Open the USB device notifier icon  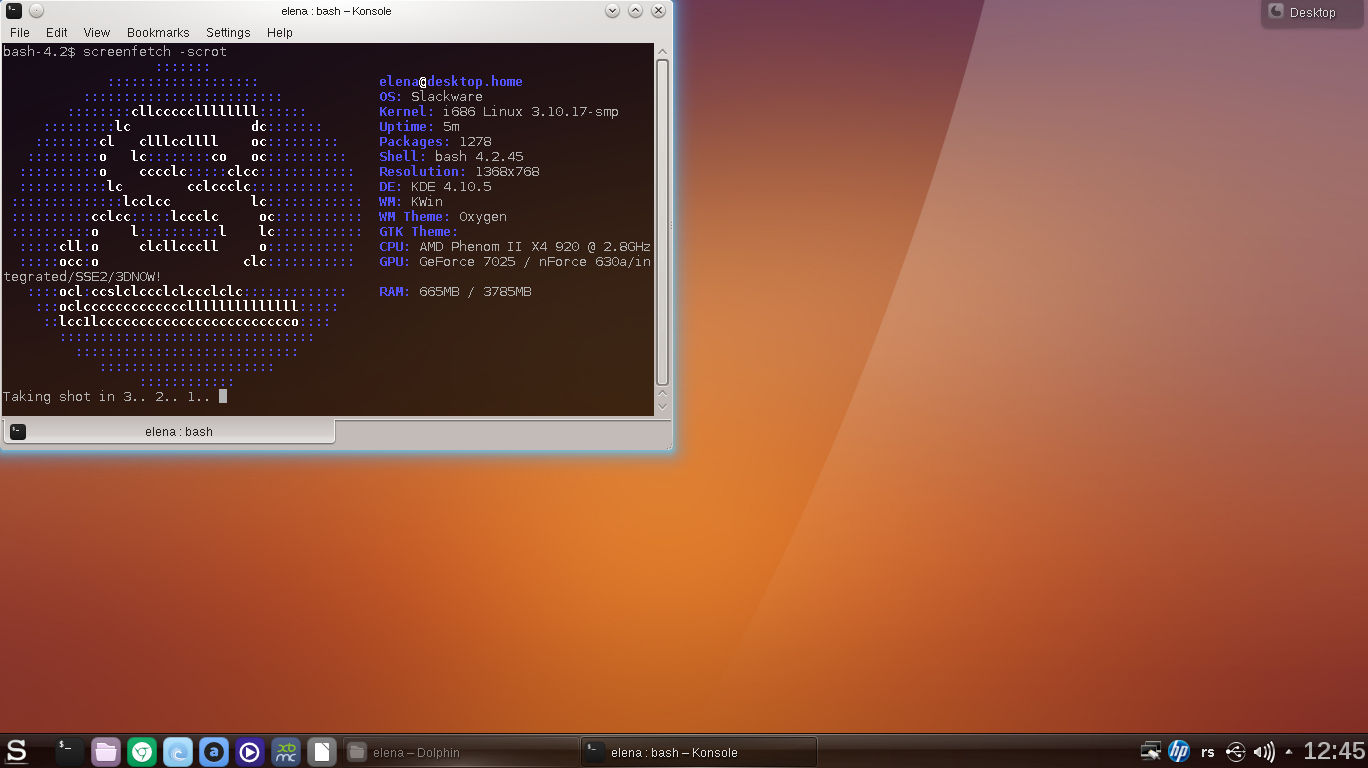point(1235,752)
